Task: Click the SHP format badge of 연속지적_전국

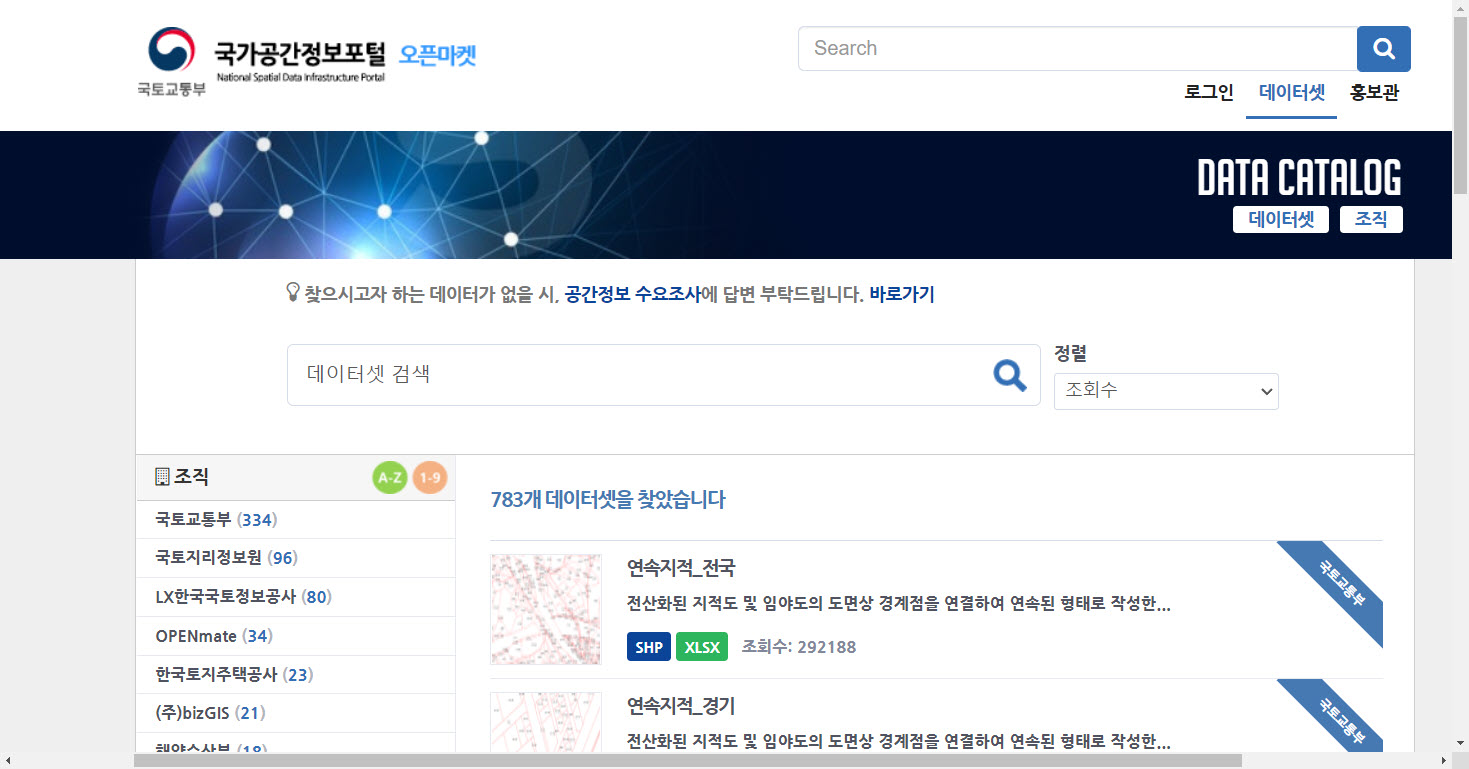Action: pos(649,647)
